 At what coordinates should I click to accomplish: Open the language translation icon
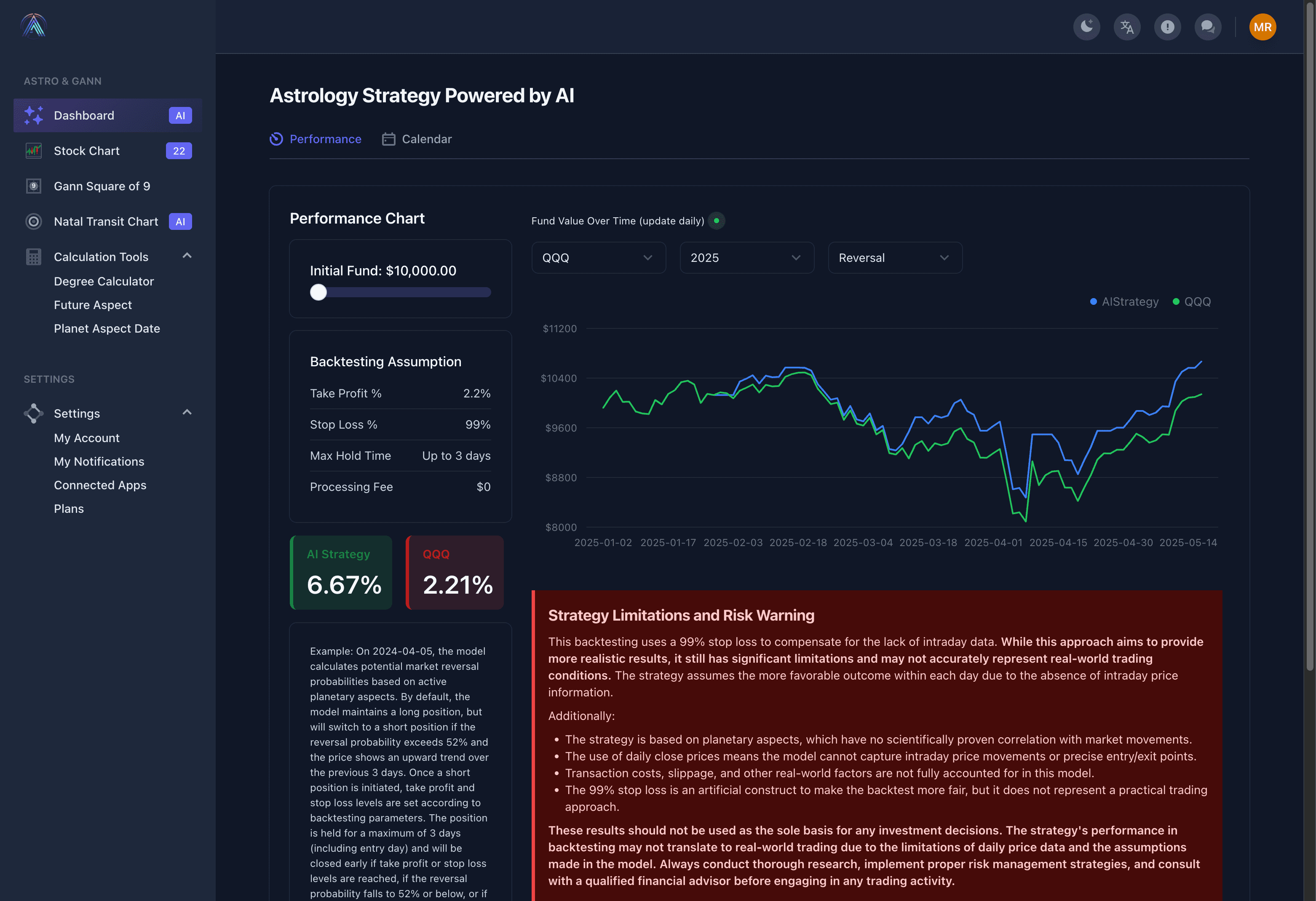(x=1127, y=27)
